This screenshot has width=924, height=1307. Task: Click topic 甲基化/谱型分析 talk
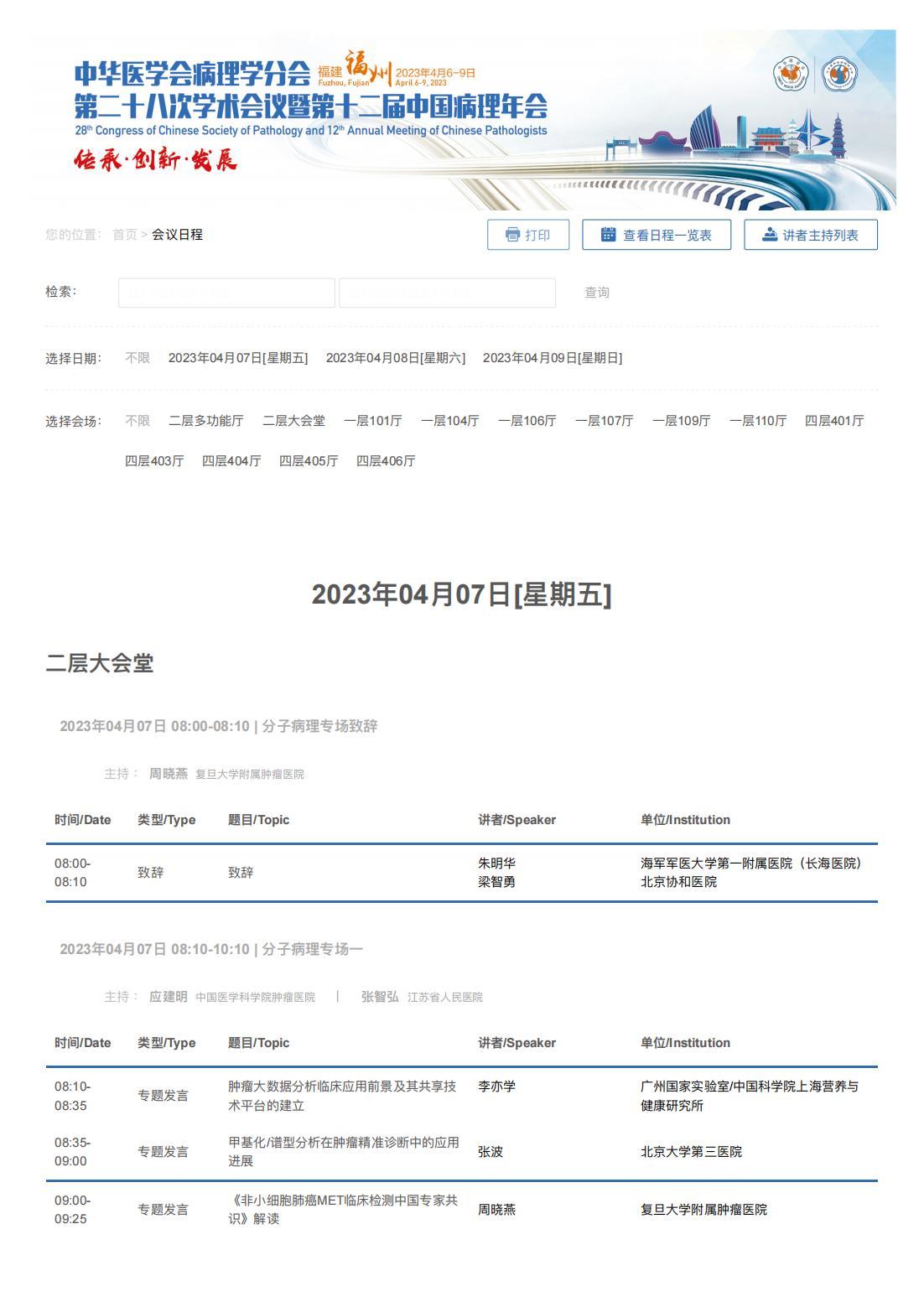(x=344, y=1152)
